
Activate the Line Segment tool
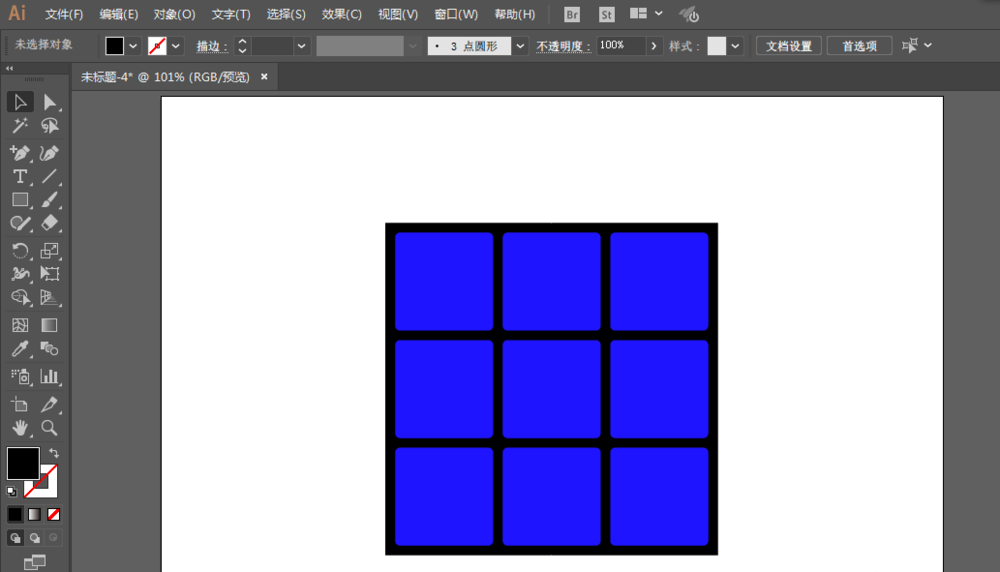(x=49, y=177)
